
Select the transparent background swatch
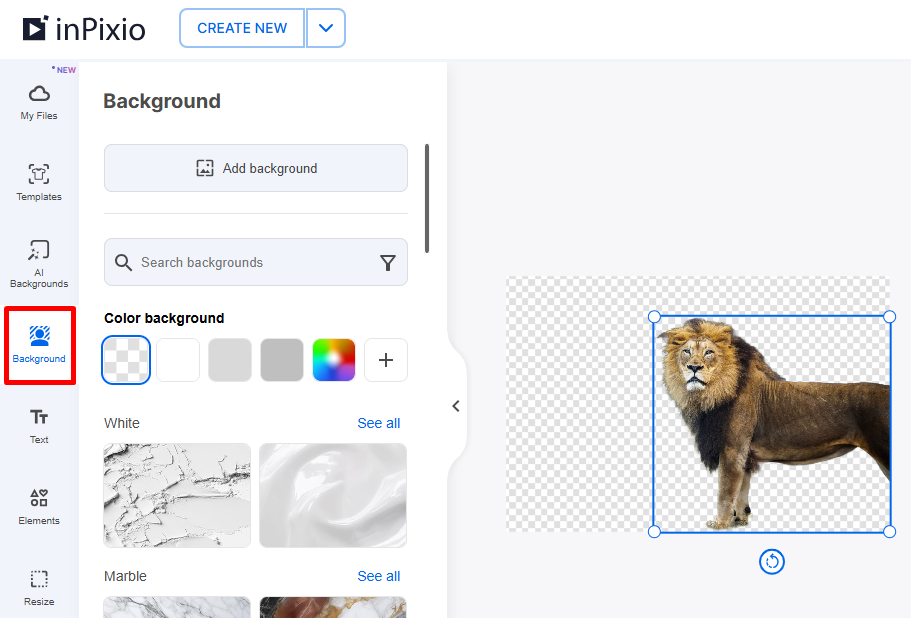pyautogui.click(x=125, y=359)
